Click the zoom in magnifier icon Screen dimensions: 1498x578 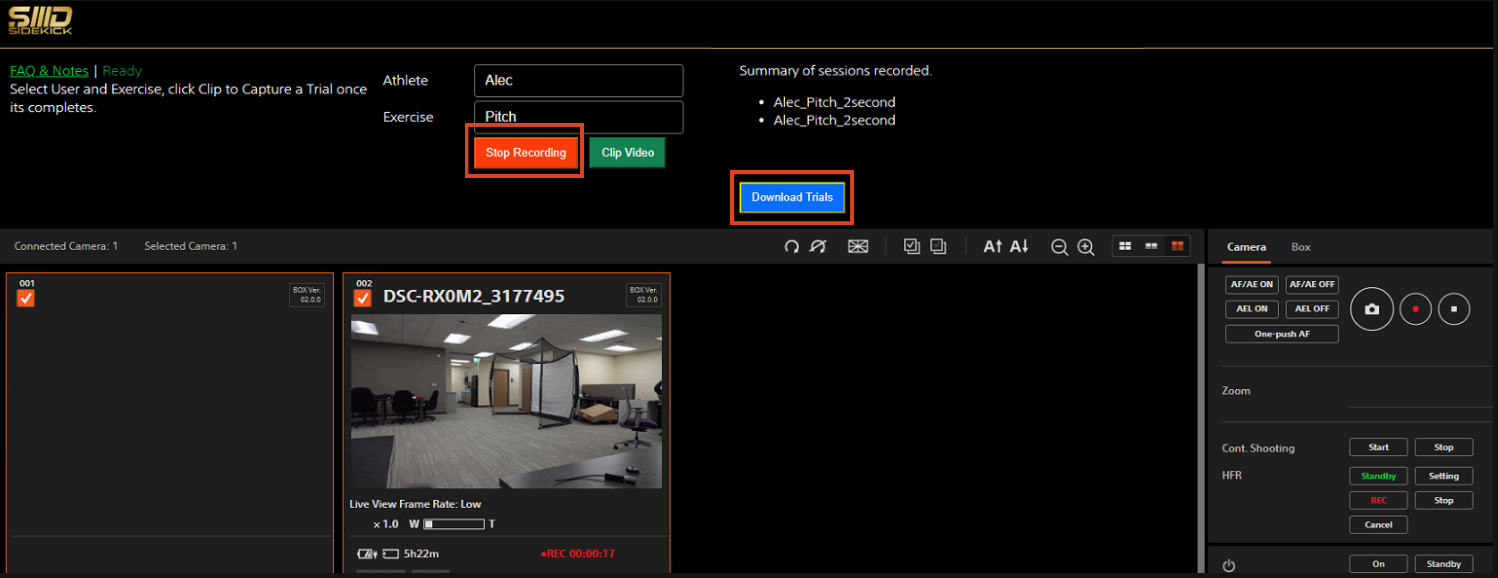coord(1085,246)
